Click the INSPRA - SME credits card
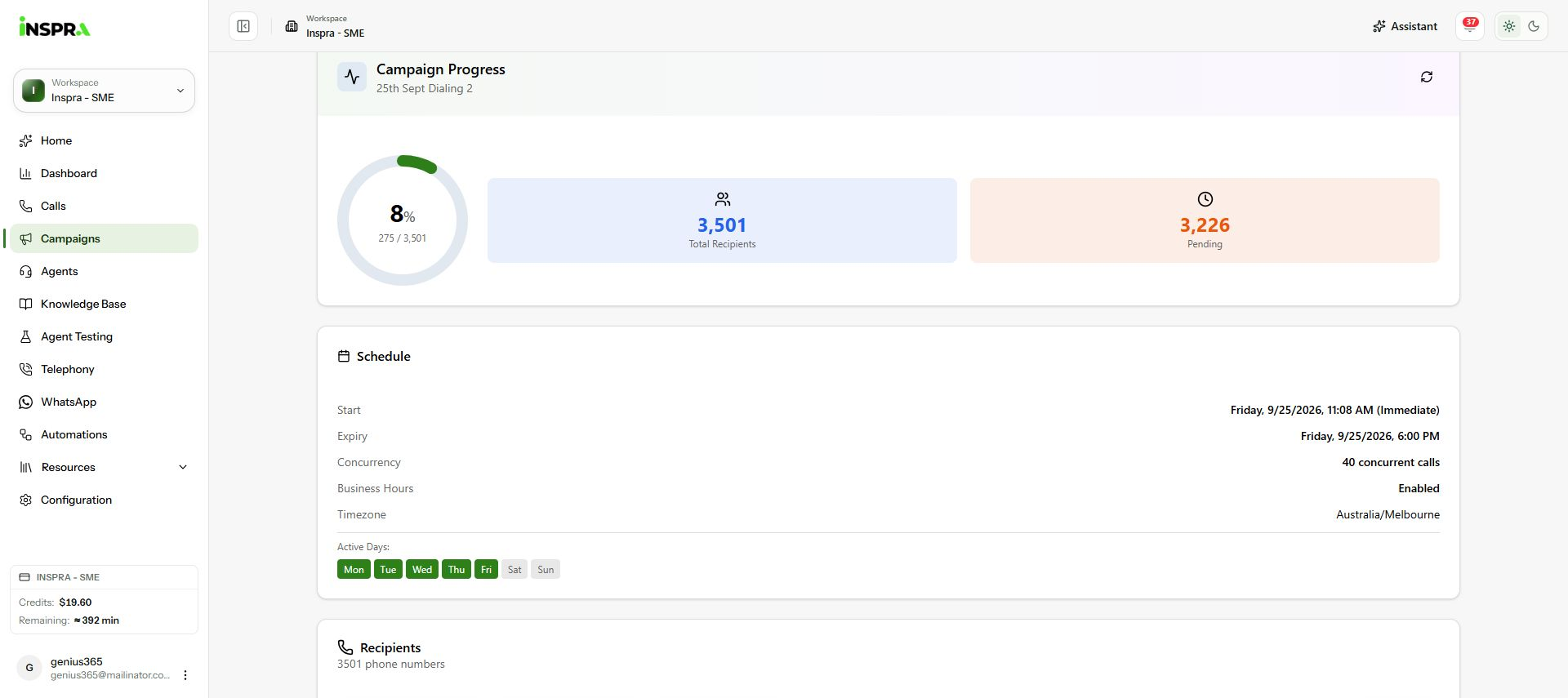 pyautogui.click(x=104, y=599)
